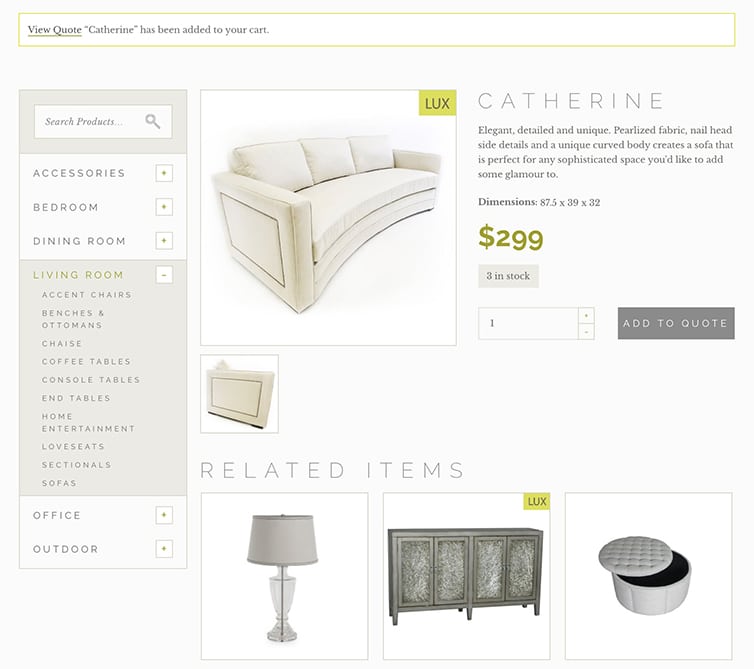Expand the Dining Room category
Screen dimensions: 754x669
point(164,240)
